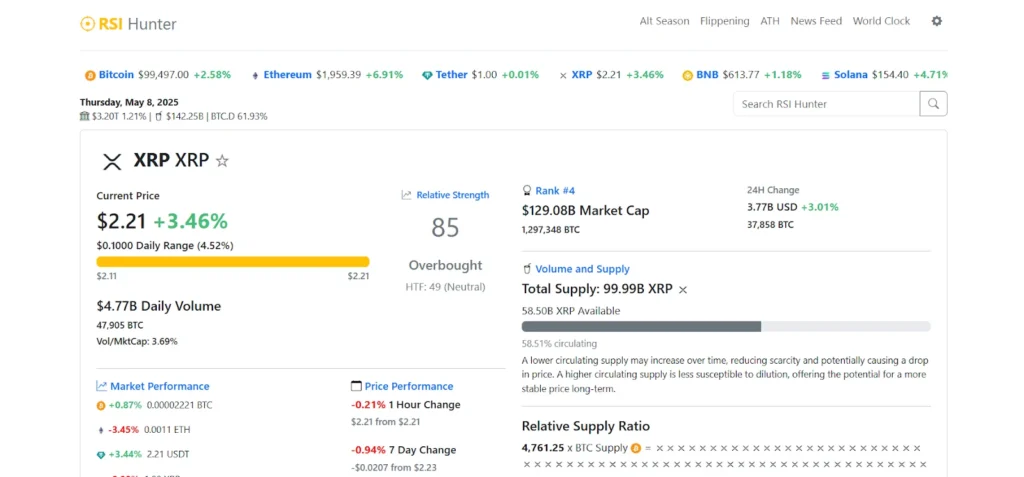Click the $2.21 current price text
The image size is (1024, 477).
pos(121,222)
